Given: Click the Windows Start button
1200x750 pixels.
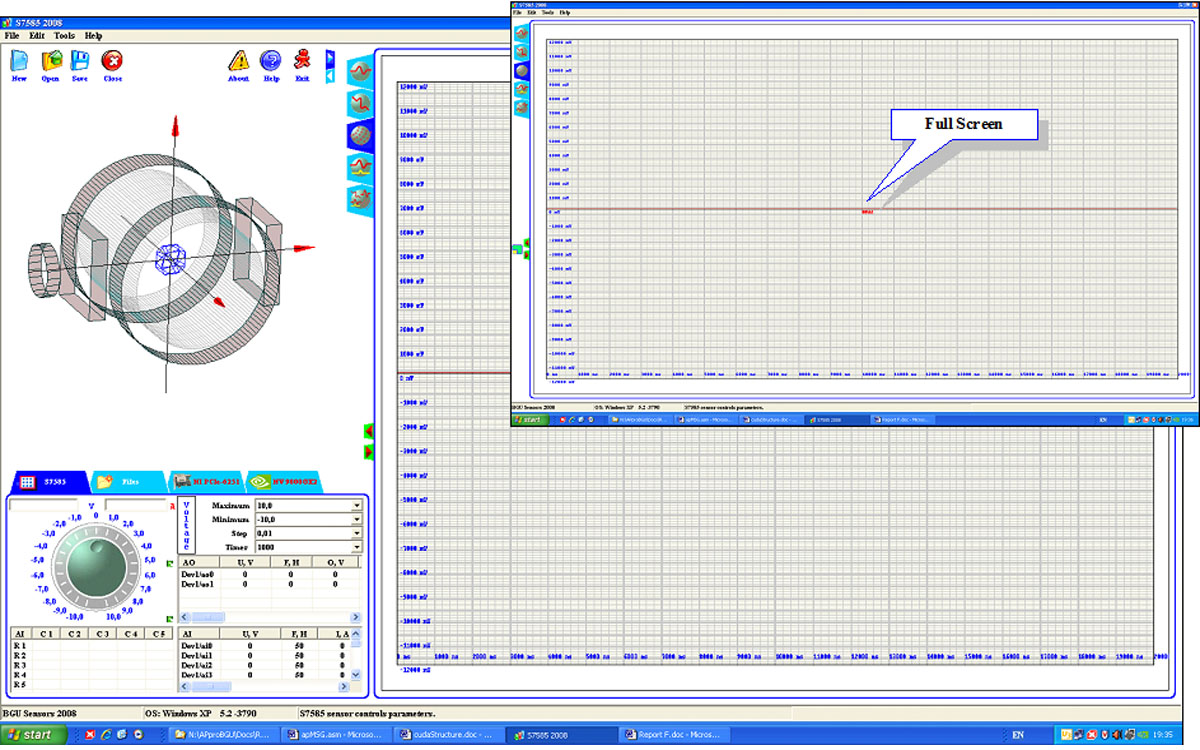Looking at the screenshot, I should pyautogui.click(x=33, y=735).
